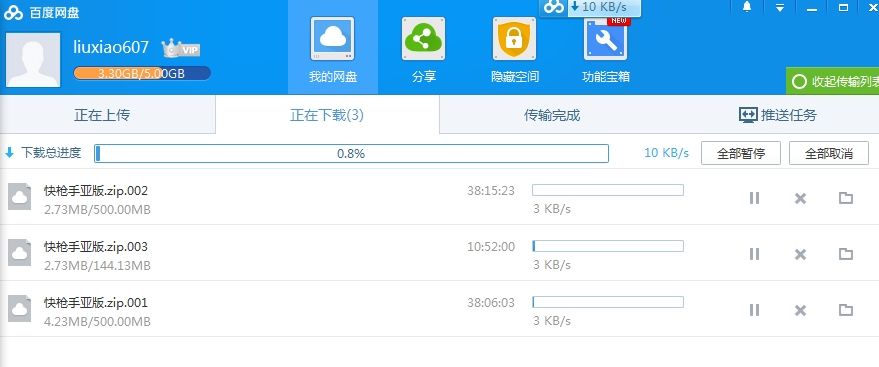This screenshot has width=879, height=367.
Task: Click the floating 10 KB/s speed widget
Action: (591, 7)
